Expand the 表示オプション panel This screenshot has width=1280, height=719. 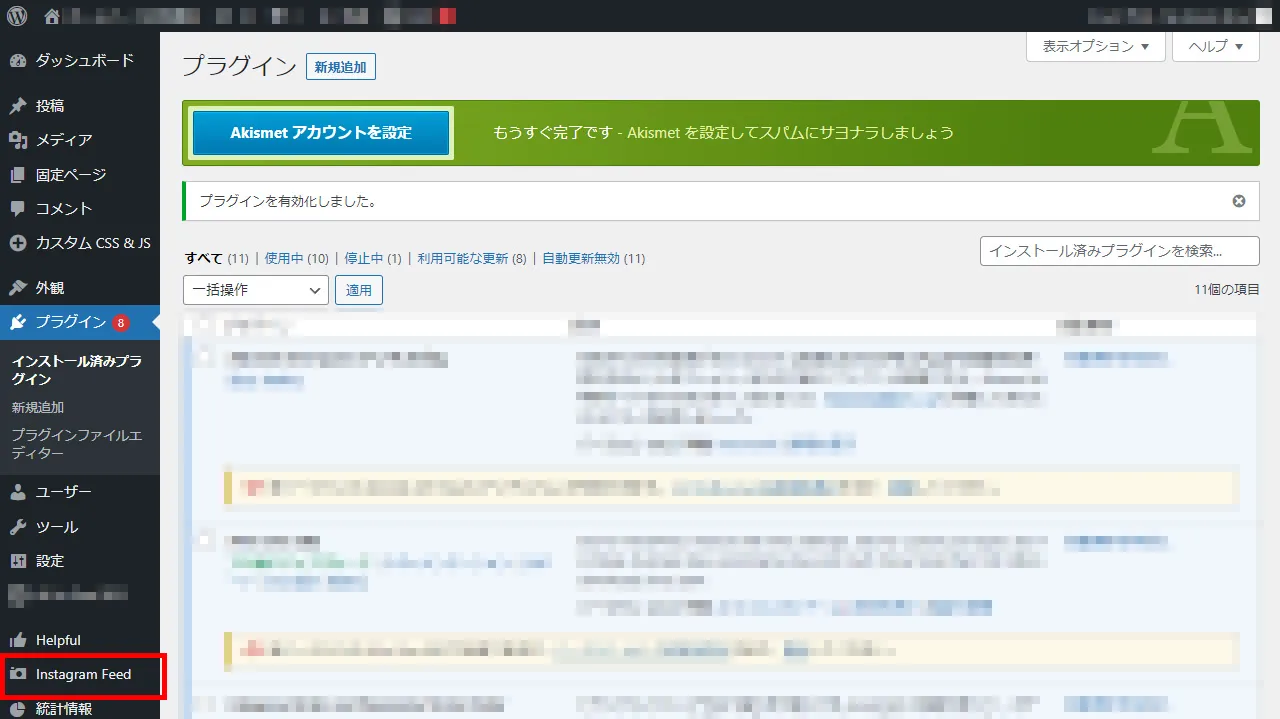pos(1095,46)
